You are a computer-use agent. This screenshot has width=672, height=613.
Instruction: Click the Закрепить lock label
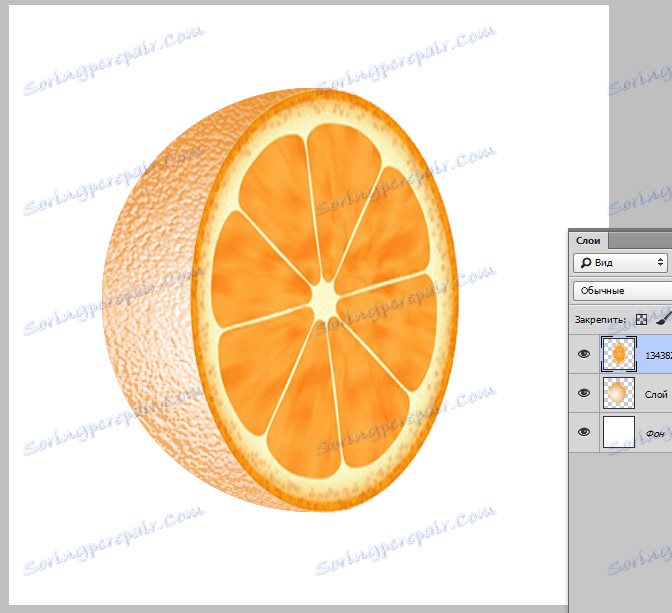click(600, 320)
